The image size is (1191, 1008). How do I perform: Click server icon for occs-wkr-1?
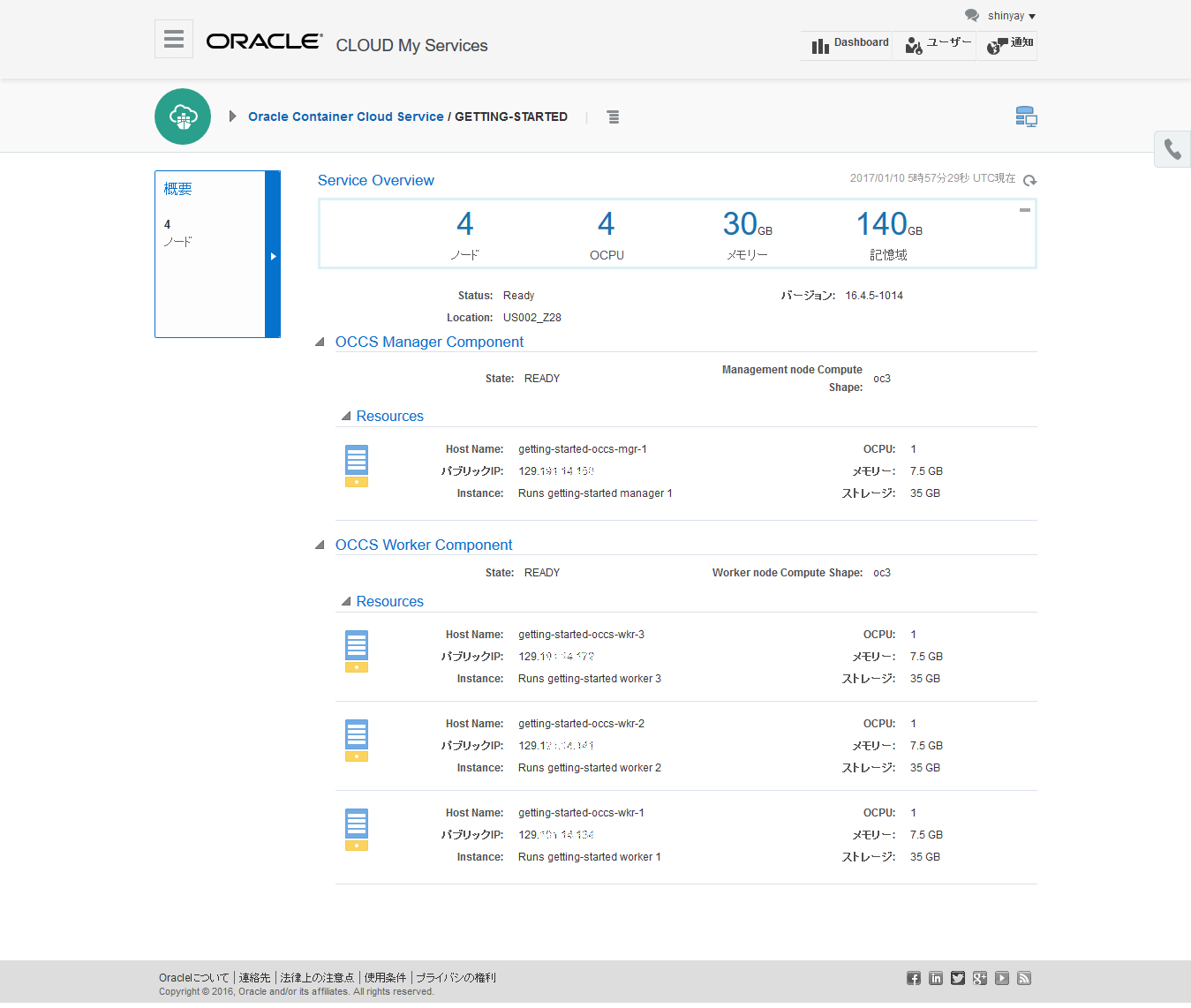(357, 830)
